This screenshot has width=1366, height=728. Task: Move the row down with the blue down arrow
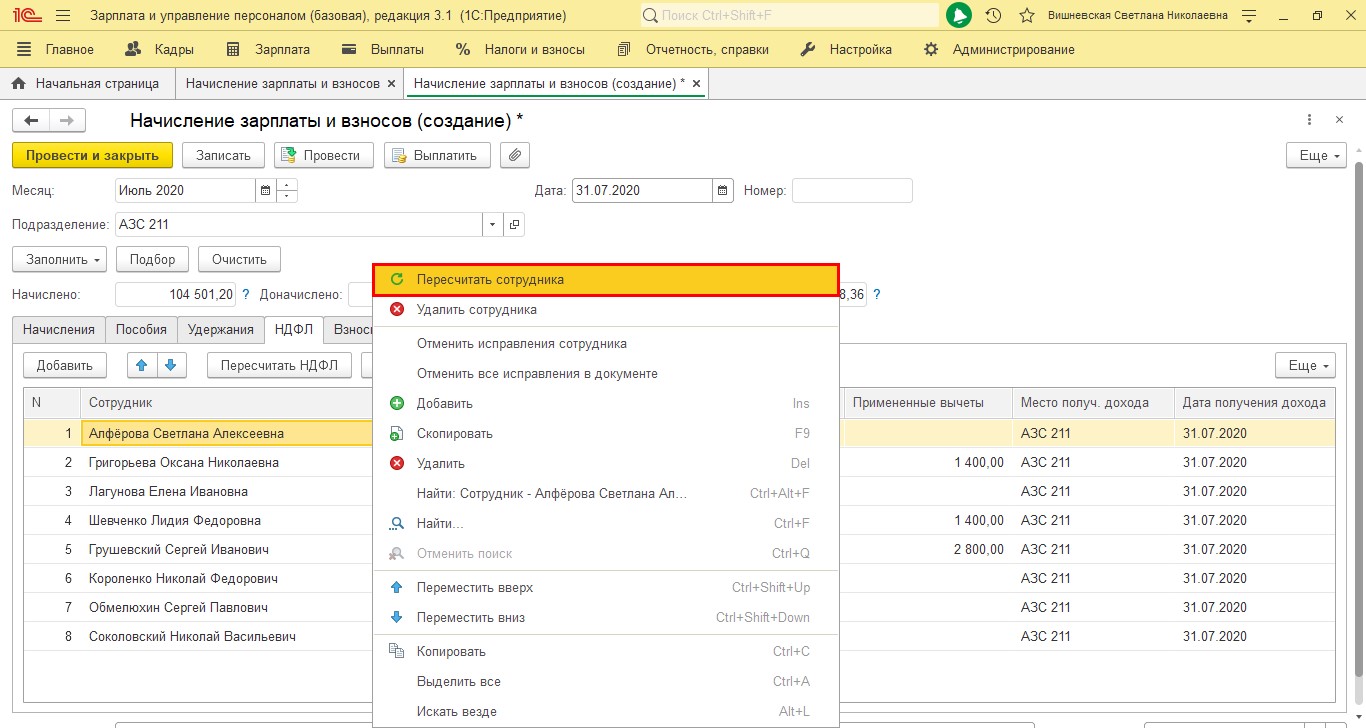[171, 365]
